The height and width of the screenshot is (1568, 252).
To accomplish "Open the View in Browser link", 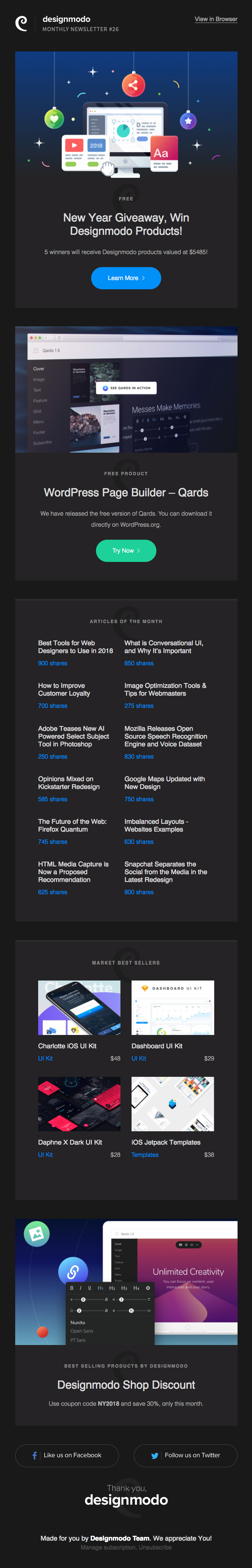I will coord(215,20).
